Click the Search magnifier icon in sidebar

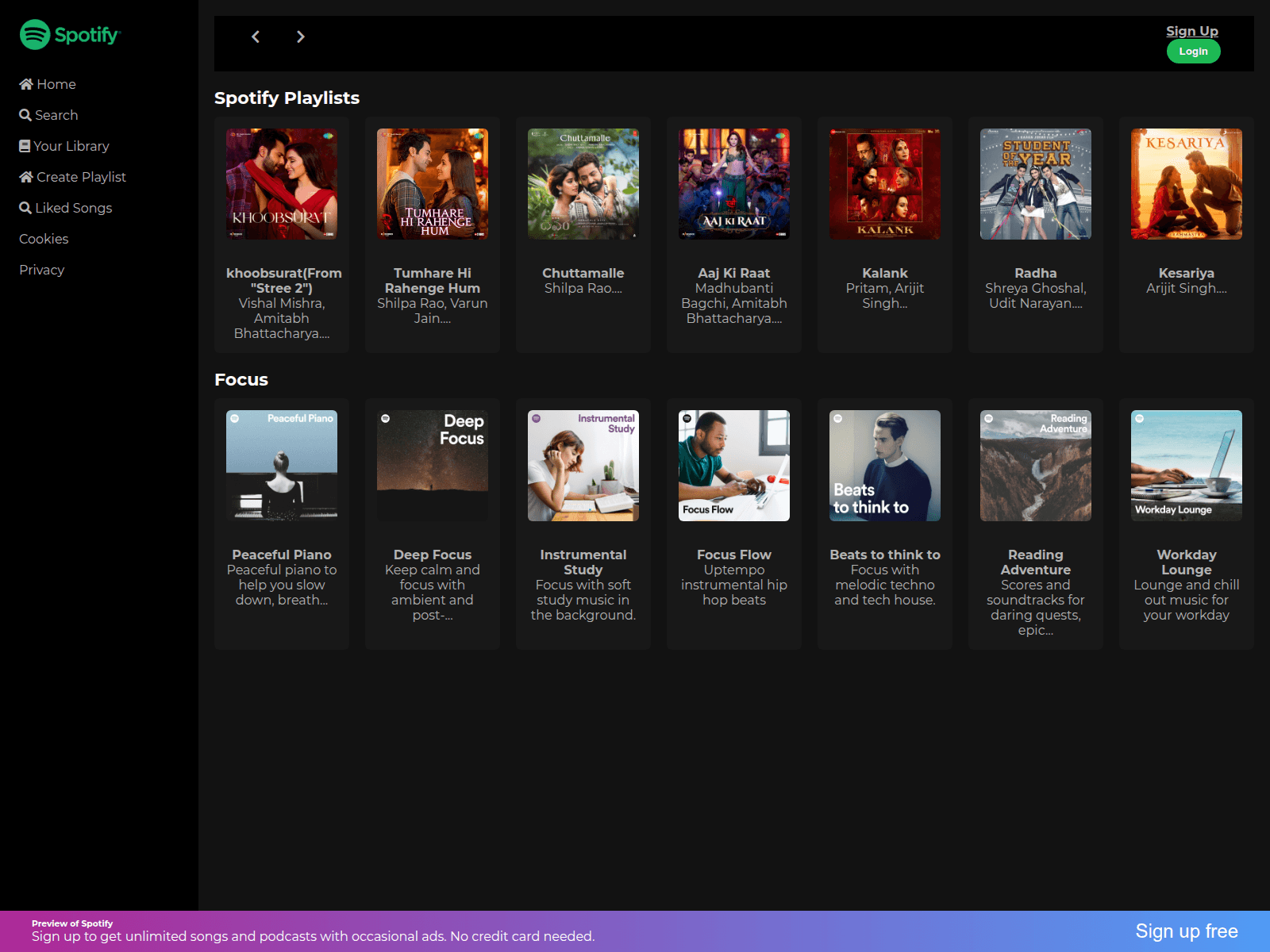pos(25,115)
